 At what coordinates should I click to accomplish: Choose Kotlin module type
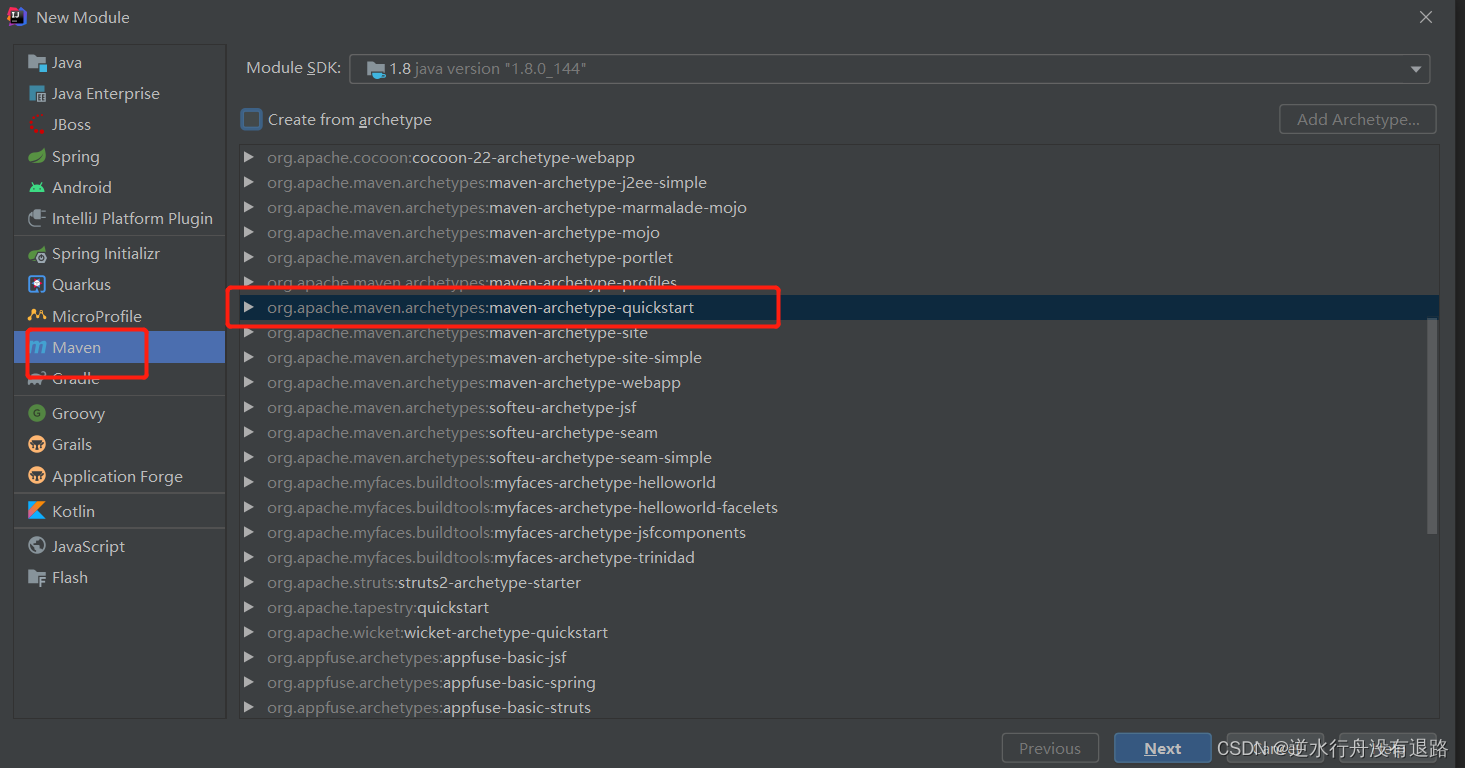click(x=120, y=511)
